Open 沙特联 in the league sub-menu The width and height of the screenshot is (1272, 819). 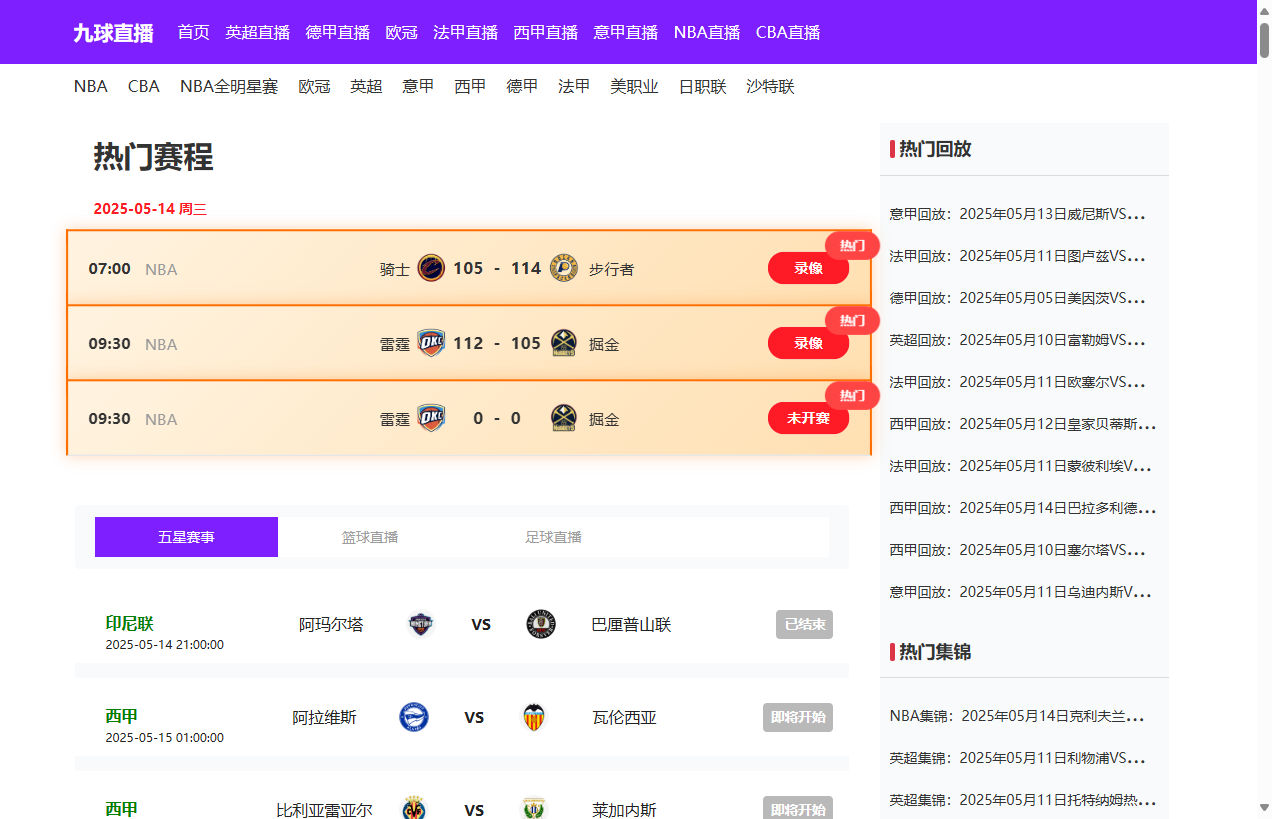pos(770,86)
